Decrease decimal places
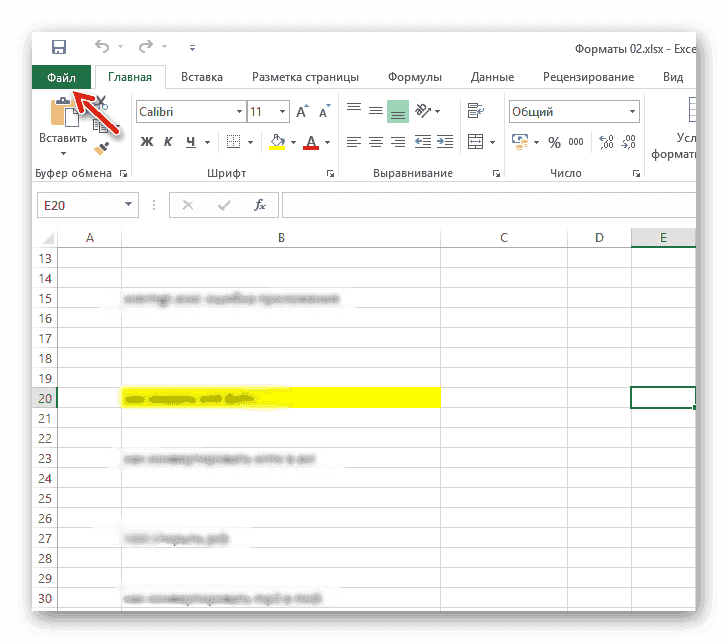This screenshot has width=728, height=643. click(x=628, y=142)
